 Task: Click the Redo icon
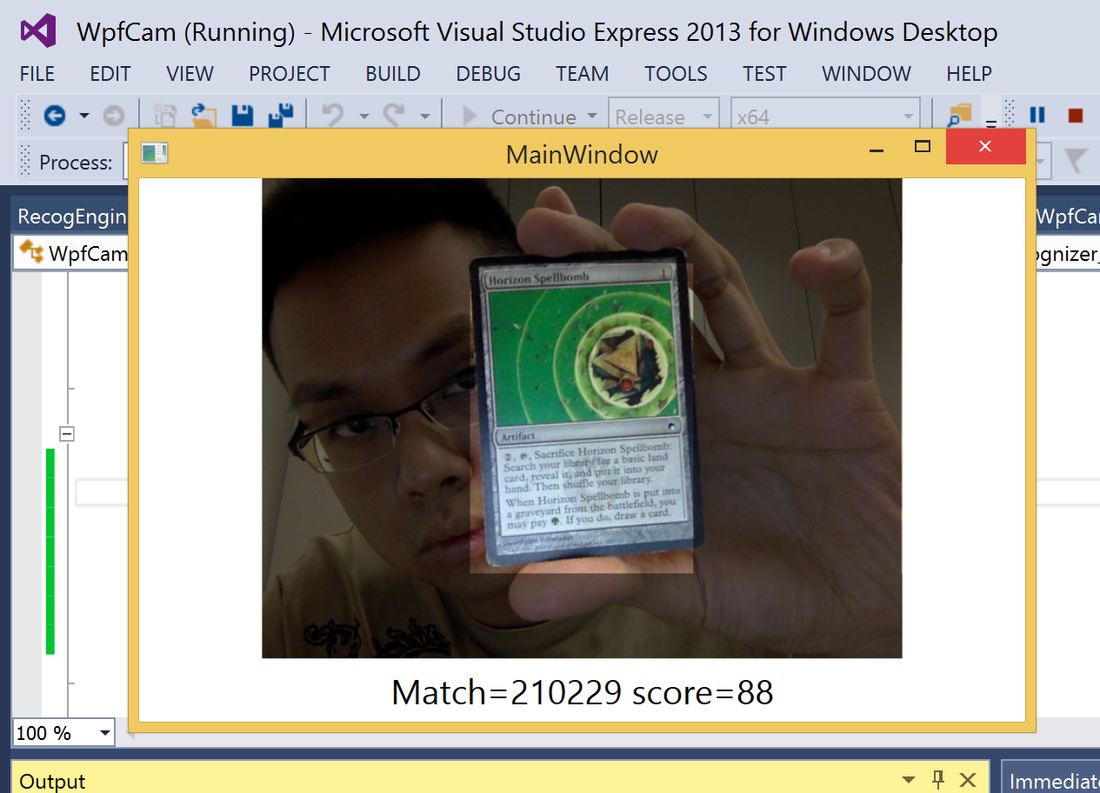pyautogui.click(x=394, y=113)
